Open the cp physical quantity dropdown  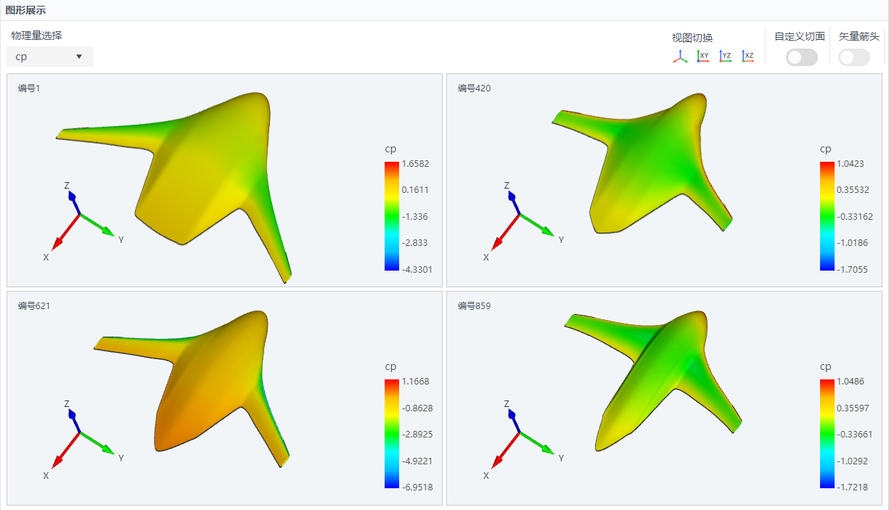[x=50, y=57]
